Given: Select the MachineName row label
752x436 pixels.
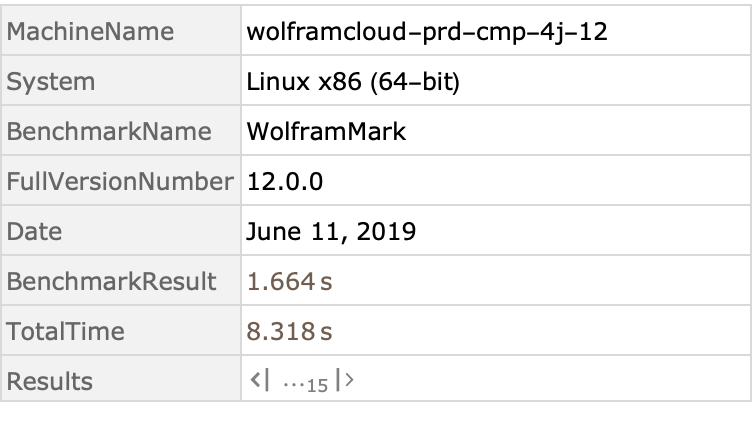Looking at the screenshot, I should click(90, 31).
